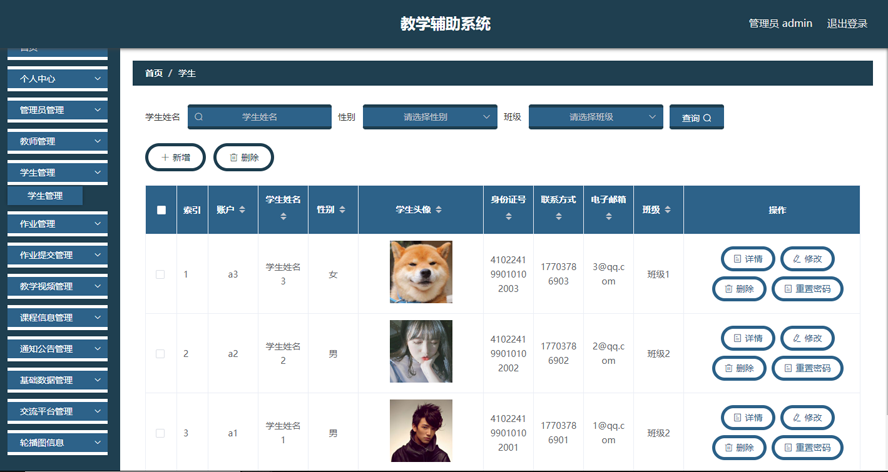
Task: Open the 作业管理 sidebar menu
Action: coord(57,224)
